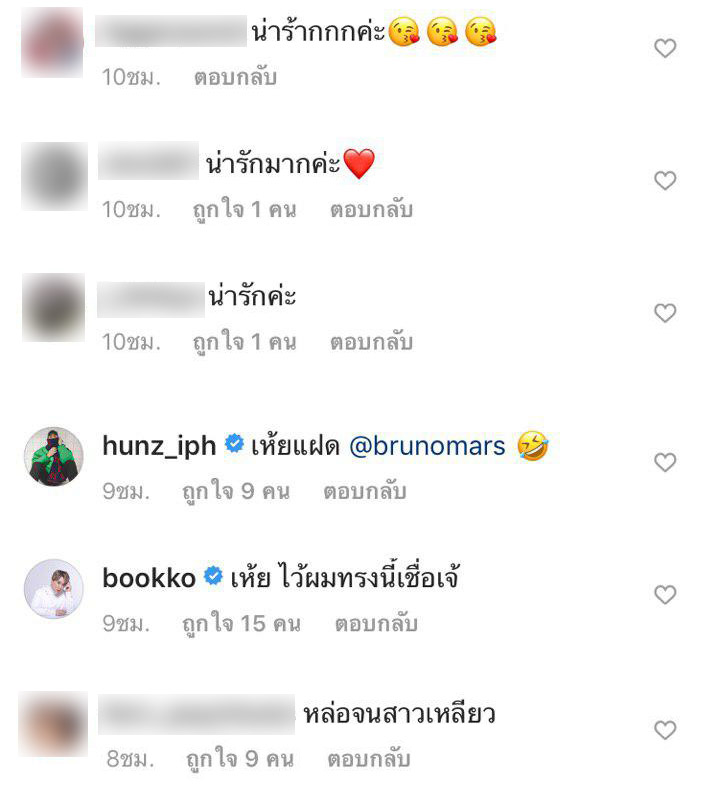This screenshot has width=719, height=803.
Task: Reply to หล่อจนสาวเหลียว comment
Action: (369, 758)
